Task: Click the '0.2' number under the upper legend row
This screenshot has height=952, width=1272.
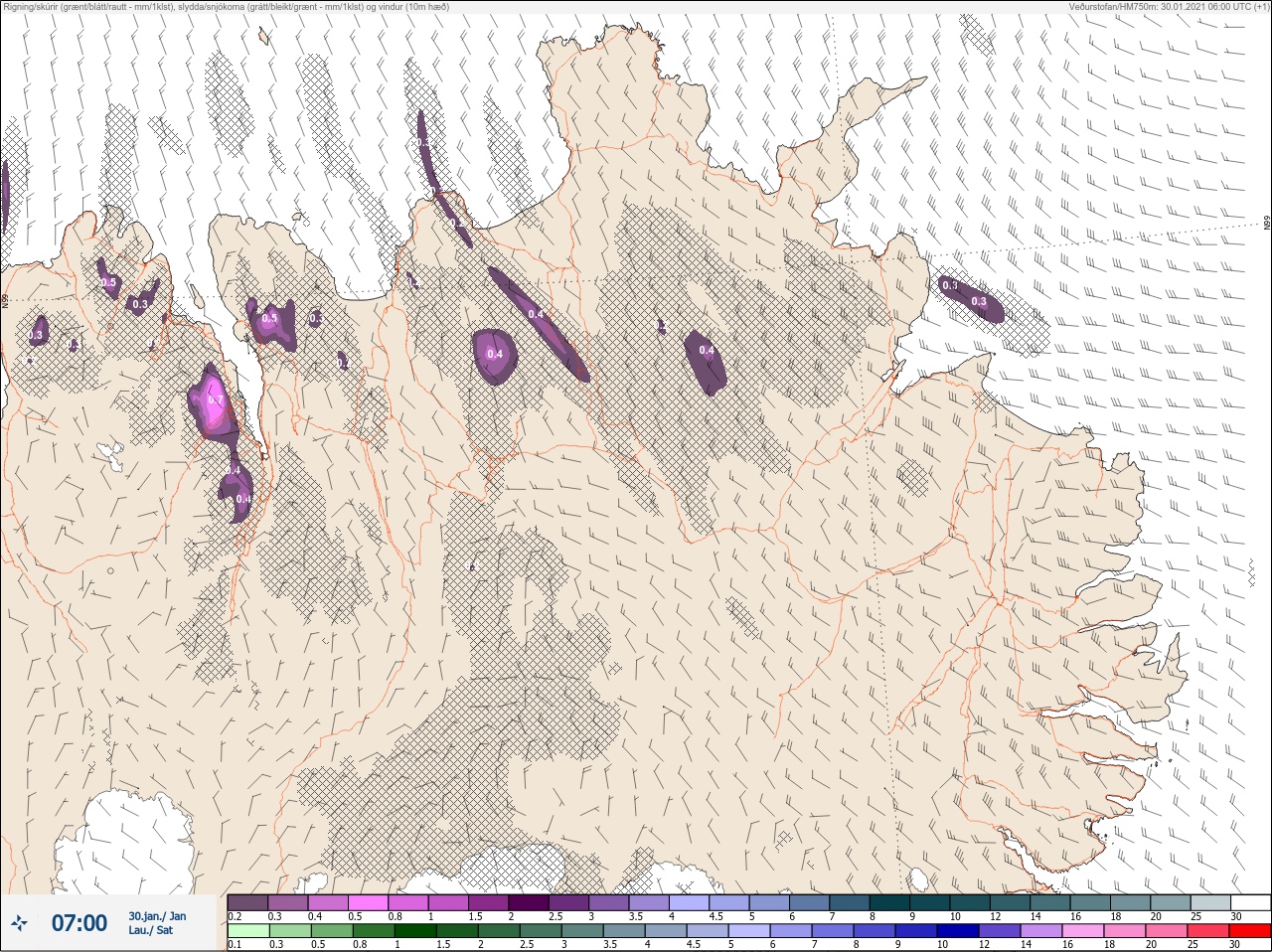Action: tap(235, 916)
